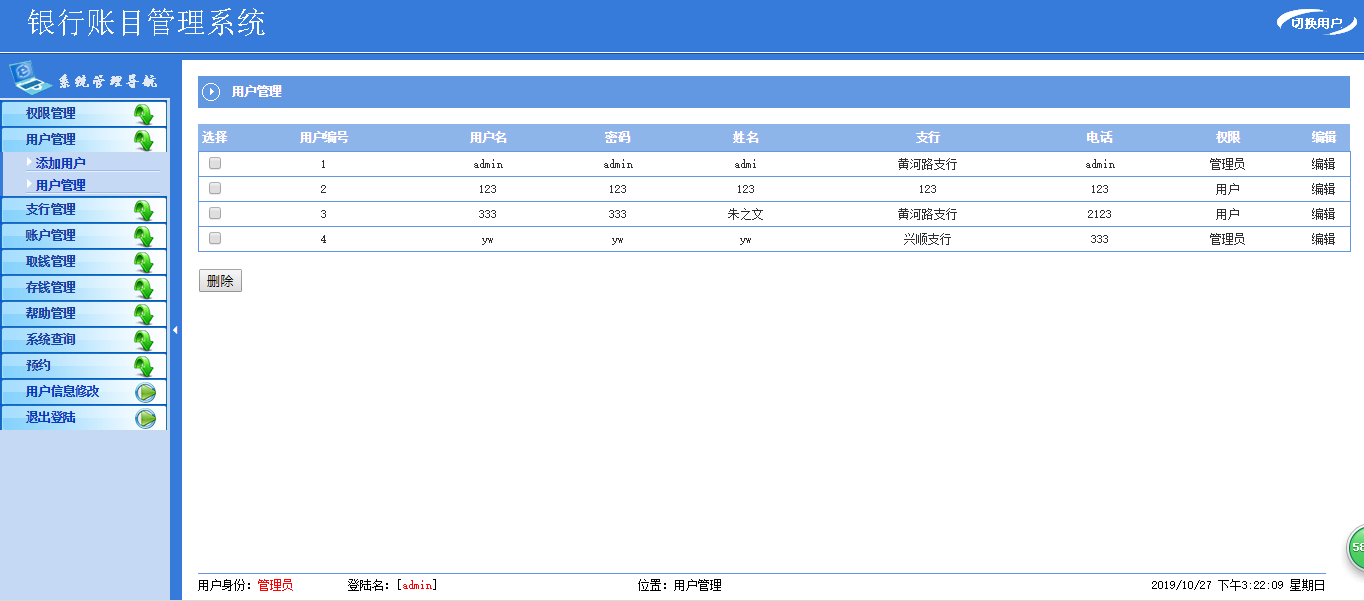The width and height of the screenshot is (1364, 601).
Task: Click play icon beside 用户信息修改
Action: (146, 392)
